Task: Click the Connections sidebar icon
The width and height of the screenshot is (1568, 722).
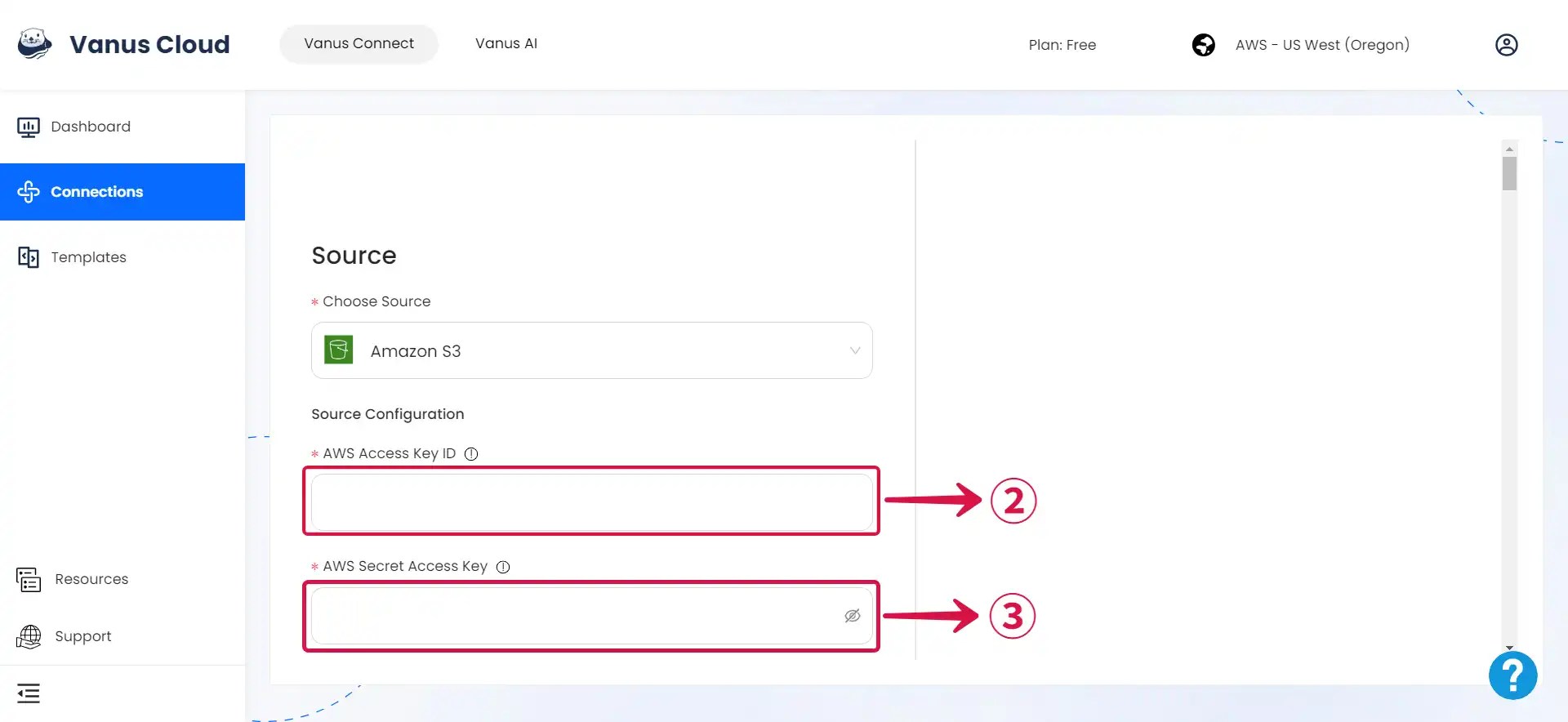Action: (29, 192)
